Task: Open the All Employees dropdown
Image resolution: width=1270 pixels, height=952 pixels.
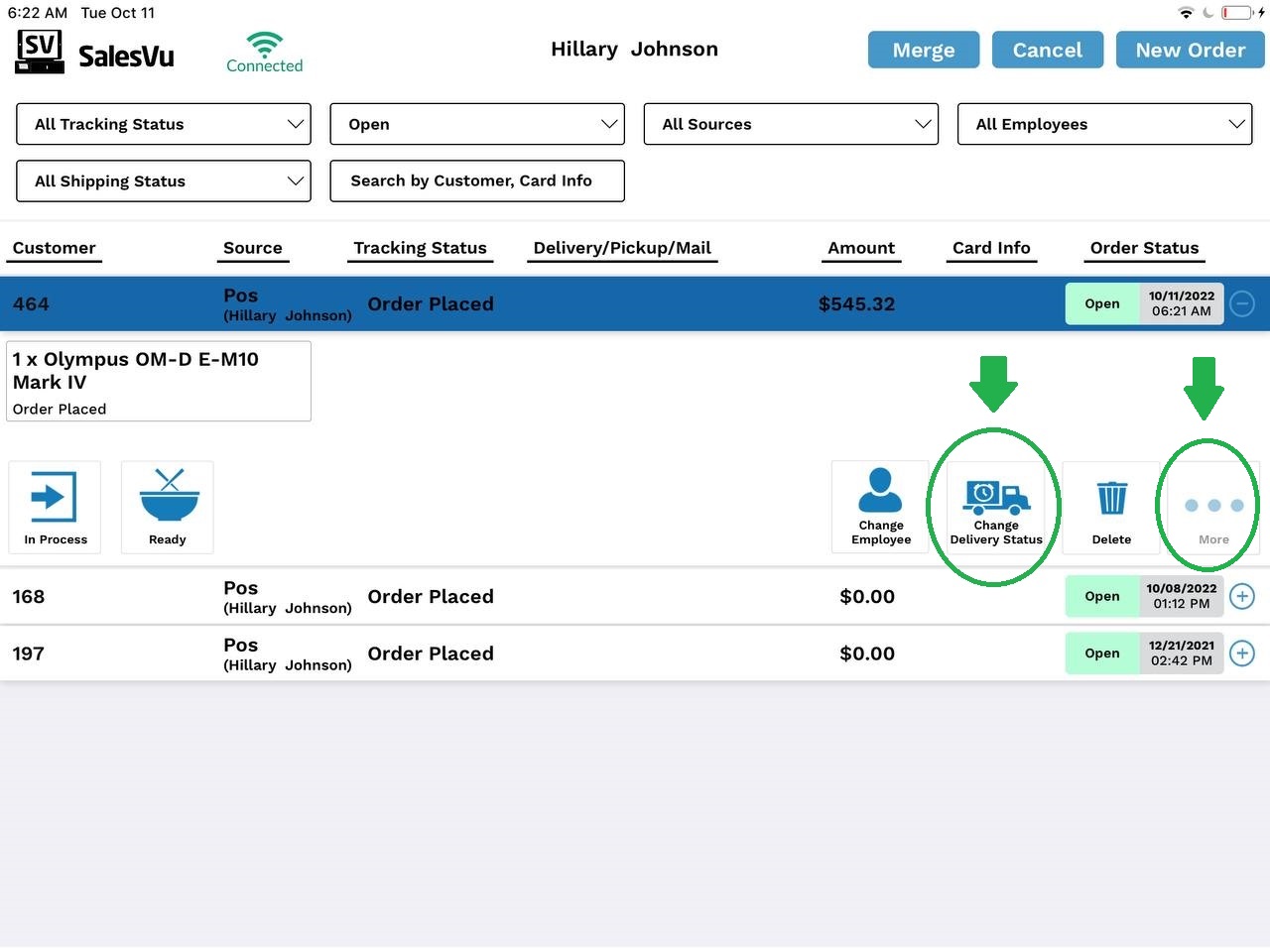Action: (1104, 124)
